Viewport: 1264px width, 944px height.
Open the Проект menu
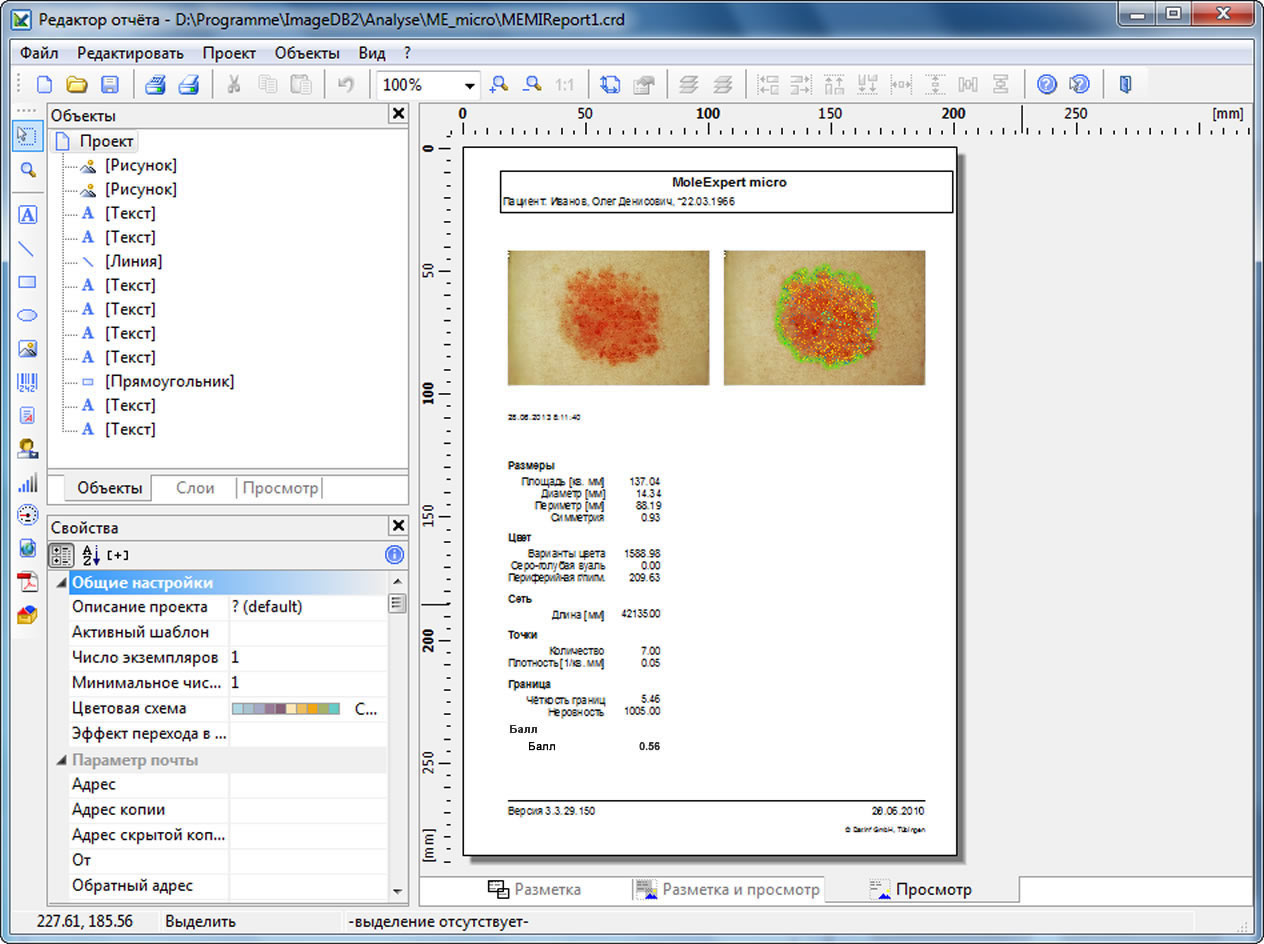coord(229,53)
